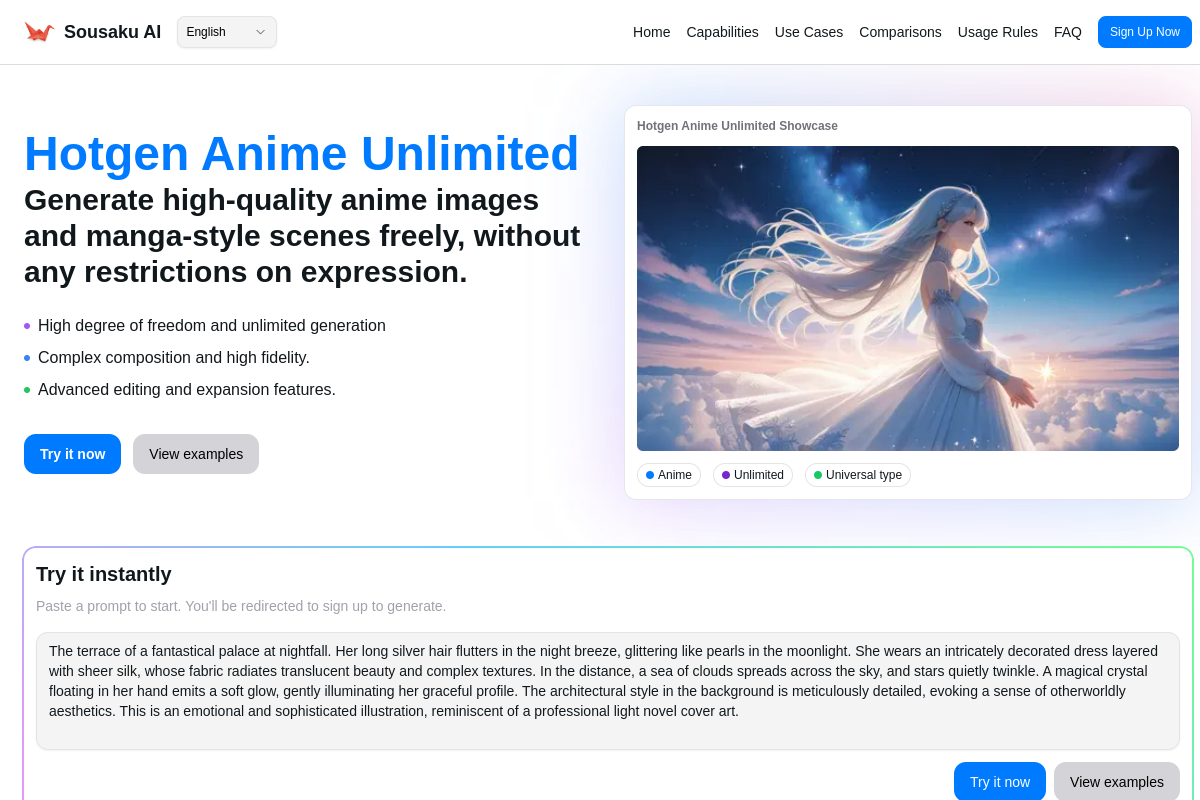Click Try it now below the prompt
This screenshot has height=800, width=1200.
999,782
